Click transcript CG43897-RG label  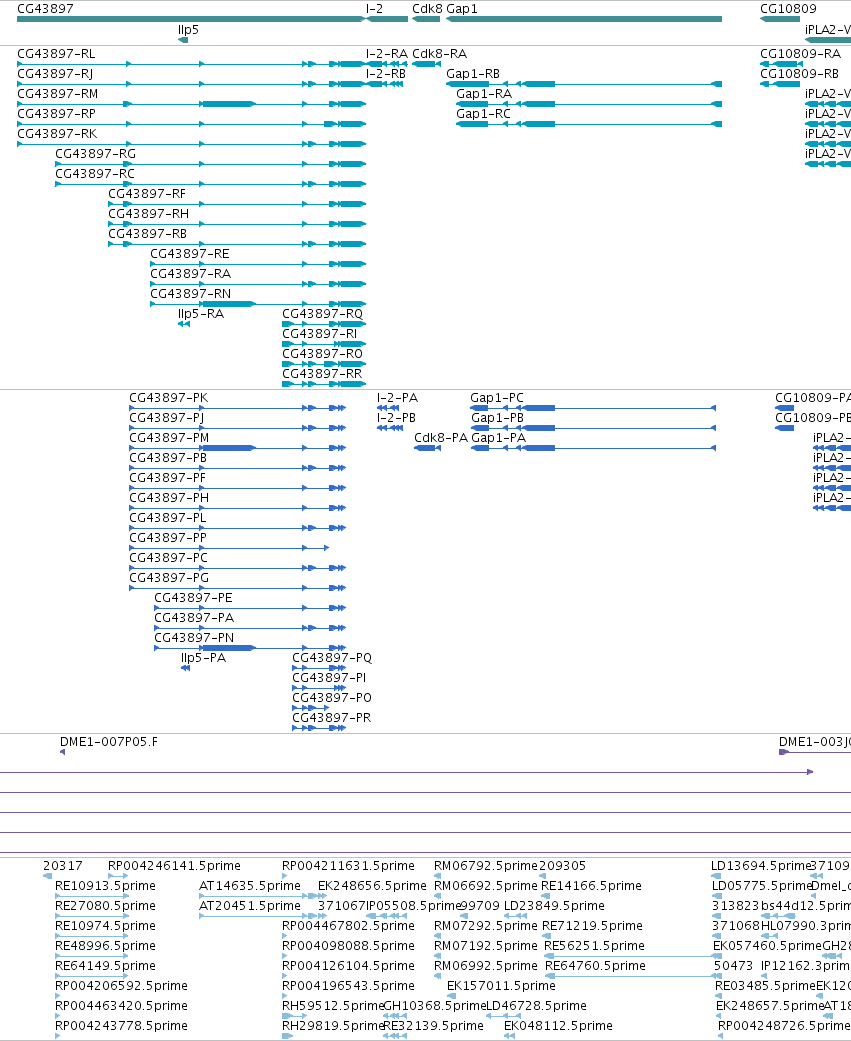[x=96, y=153]
